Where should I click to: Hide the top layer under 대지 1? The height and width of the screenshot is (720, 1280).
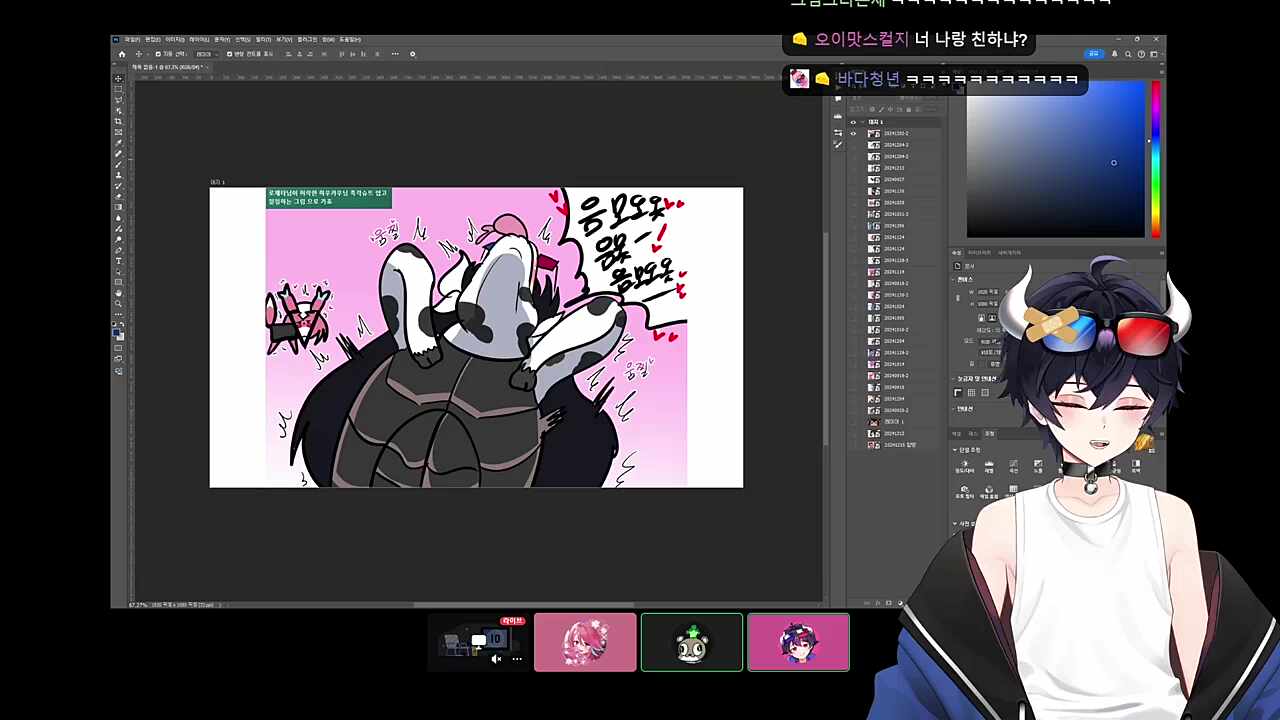coord(853,133)
